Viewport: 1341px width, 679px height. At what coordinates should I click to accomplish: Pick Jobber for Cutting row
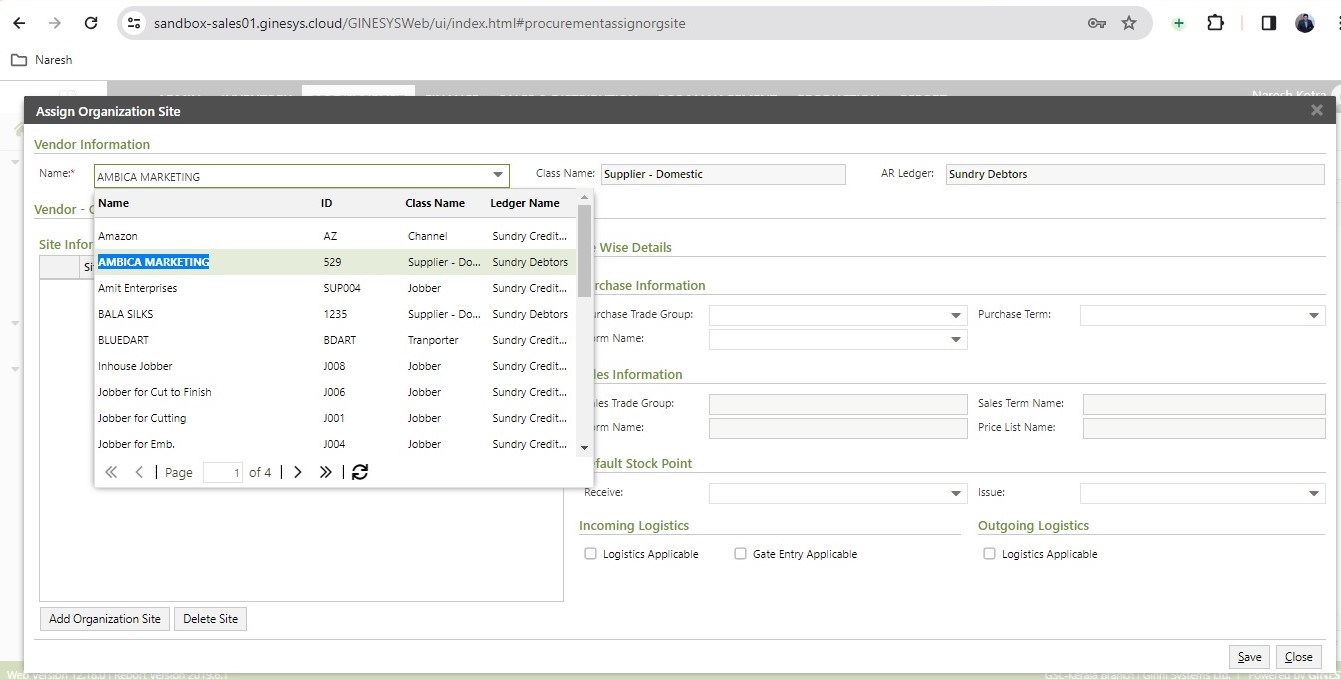pos(335,418)
